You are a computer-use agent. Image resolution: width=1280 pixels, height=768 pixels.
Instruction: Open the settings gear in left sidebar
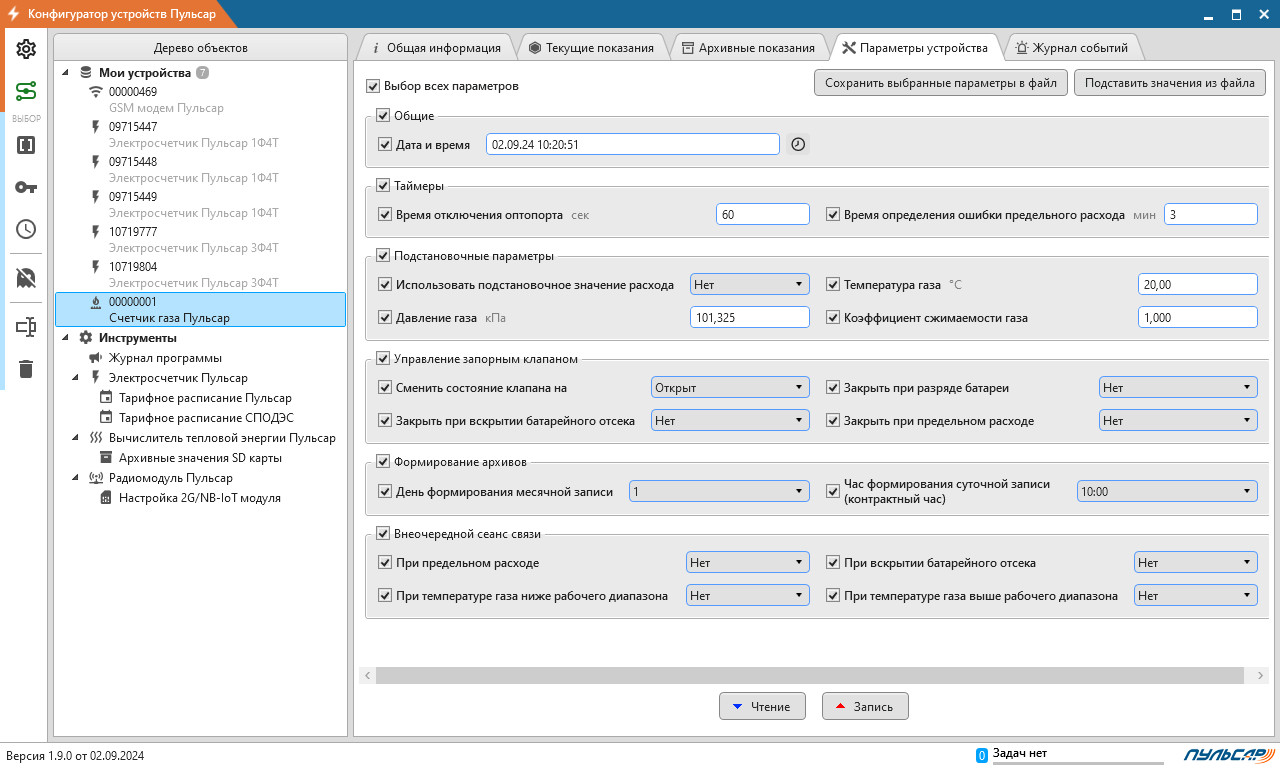click(26, 49)
